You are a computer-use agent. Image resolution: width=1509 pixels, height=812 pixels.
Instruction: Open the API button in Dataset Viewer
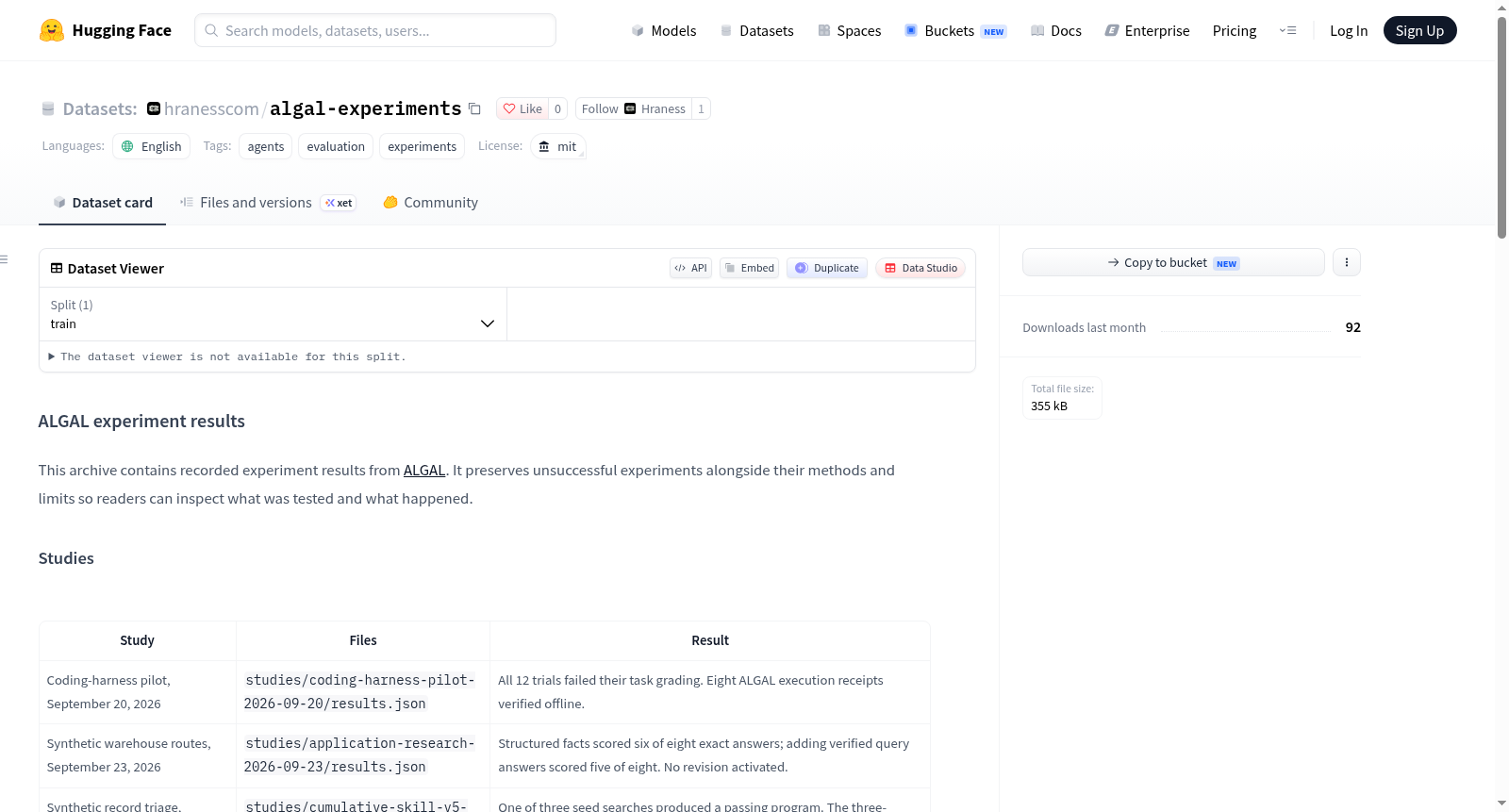pyautogui.click(x=690, y=268)
